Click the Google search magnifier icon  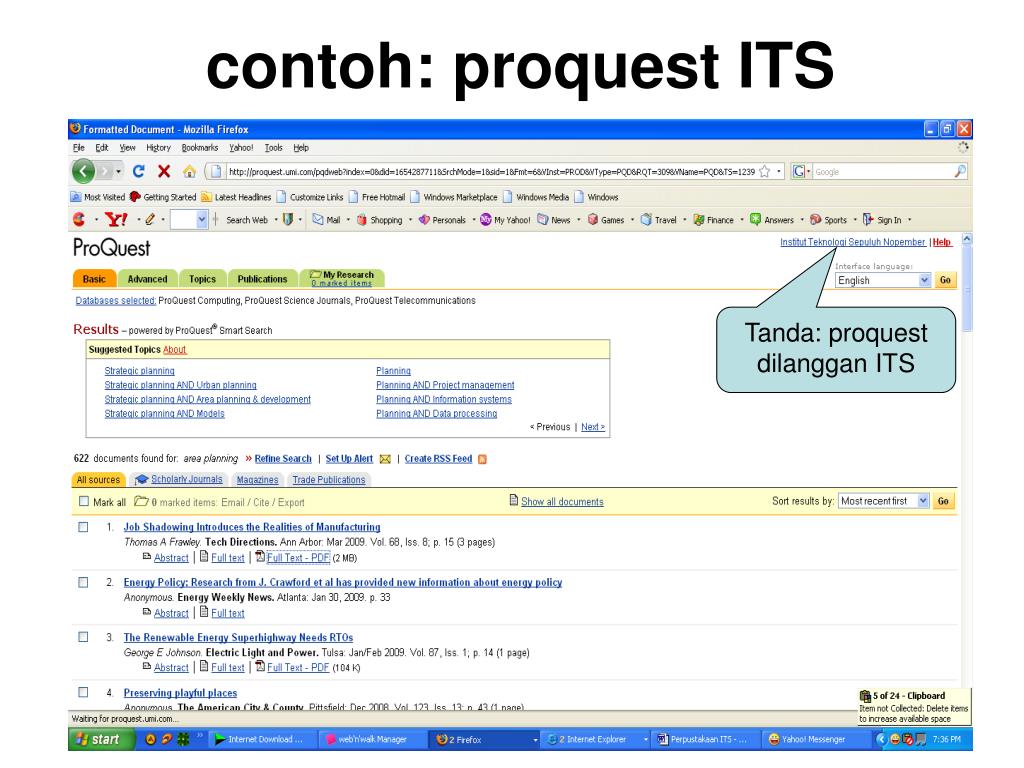coord(959,172)
